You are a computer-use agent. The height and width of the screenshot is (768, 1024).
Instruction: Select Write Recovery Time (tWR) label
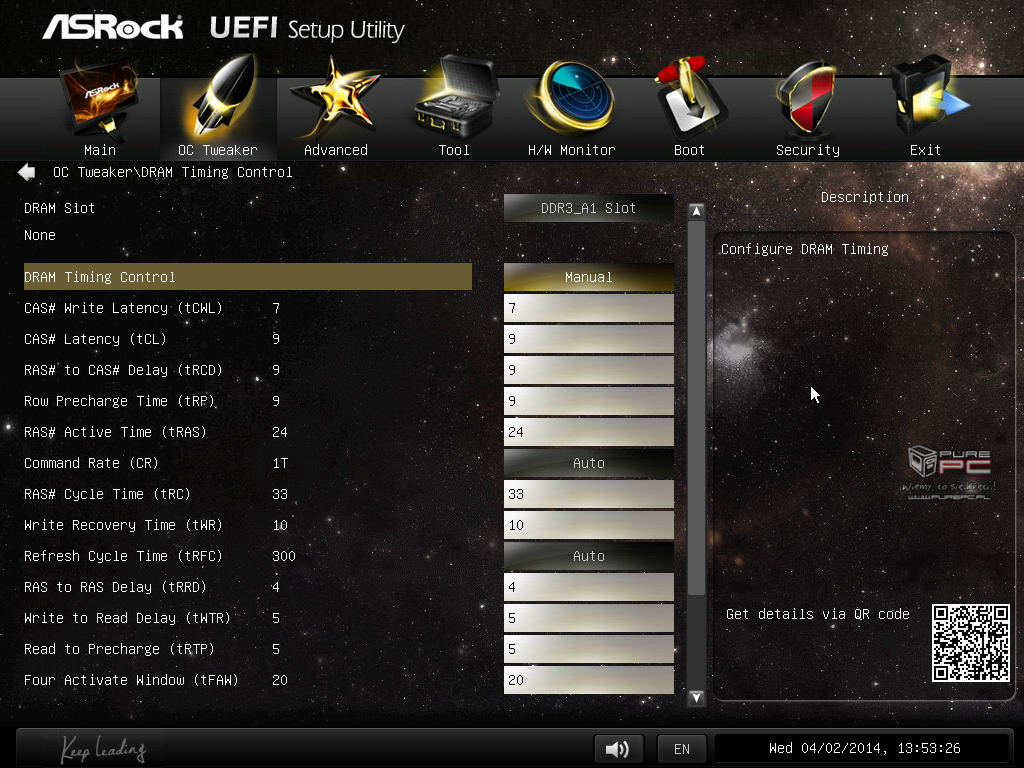pos(123,525)
